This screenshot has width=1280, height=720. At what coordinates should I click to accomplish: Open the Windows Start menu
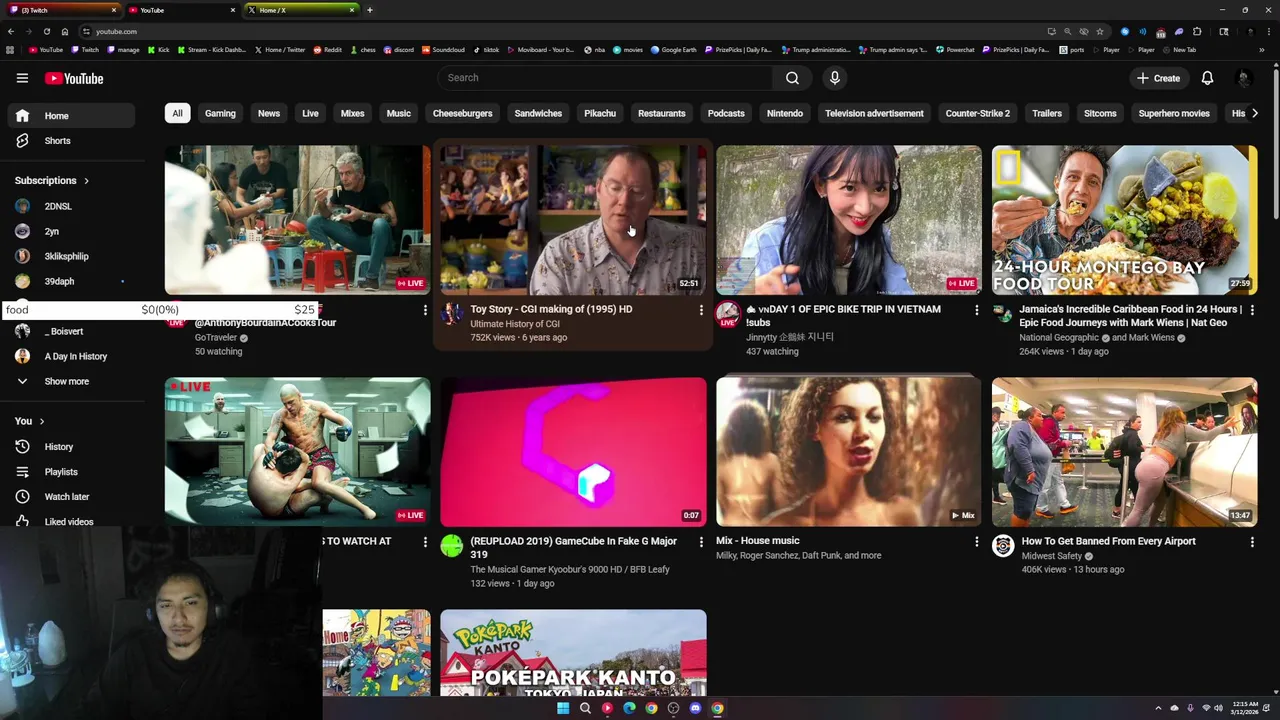(563, 708)
